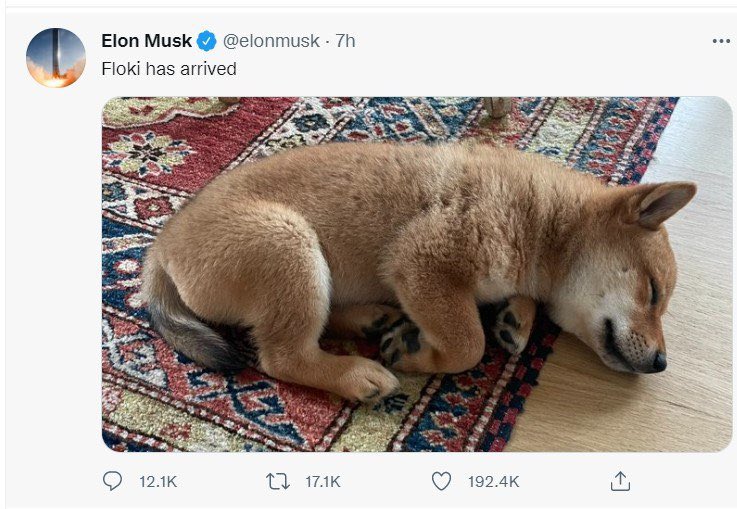Retweet using the retweet arrows icon
737x509 pixels.
pyautogui.click(x=278, y=481)
